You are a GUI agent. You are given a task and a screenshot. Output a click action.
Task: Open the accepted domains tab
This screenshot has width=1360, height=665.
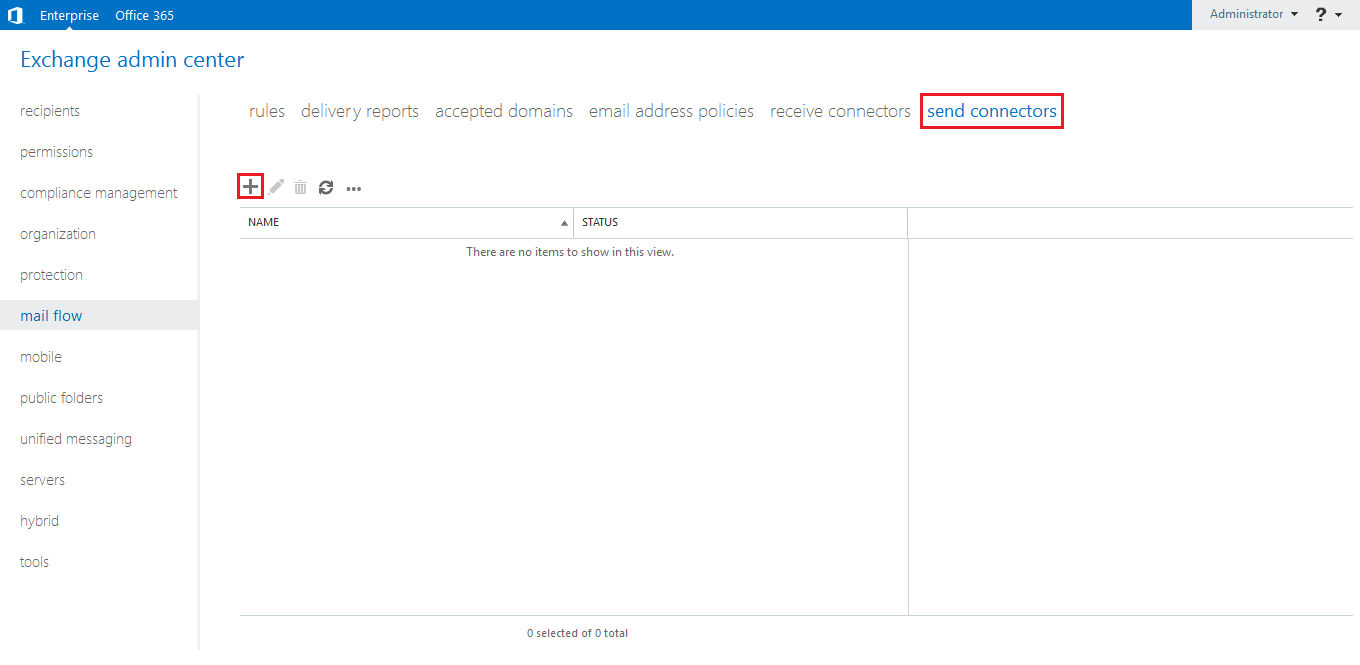point(504,111)
